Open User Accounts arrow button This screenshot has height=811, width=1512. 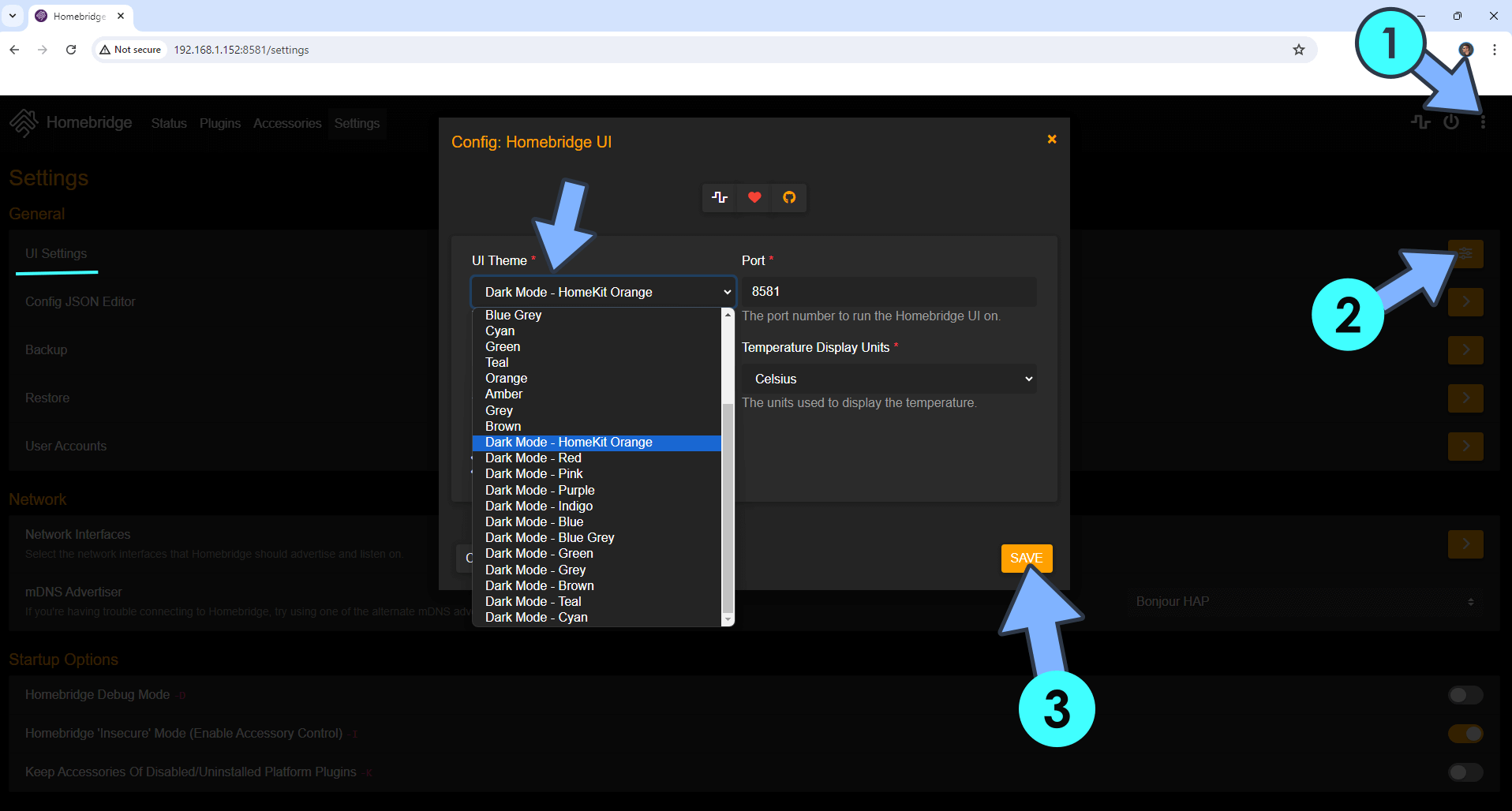[1465, 447]
